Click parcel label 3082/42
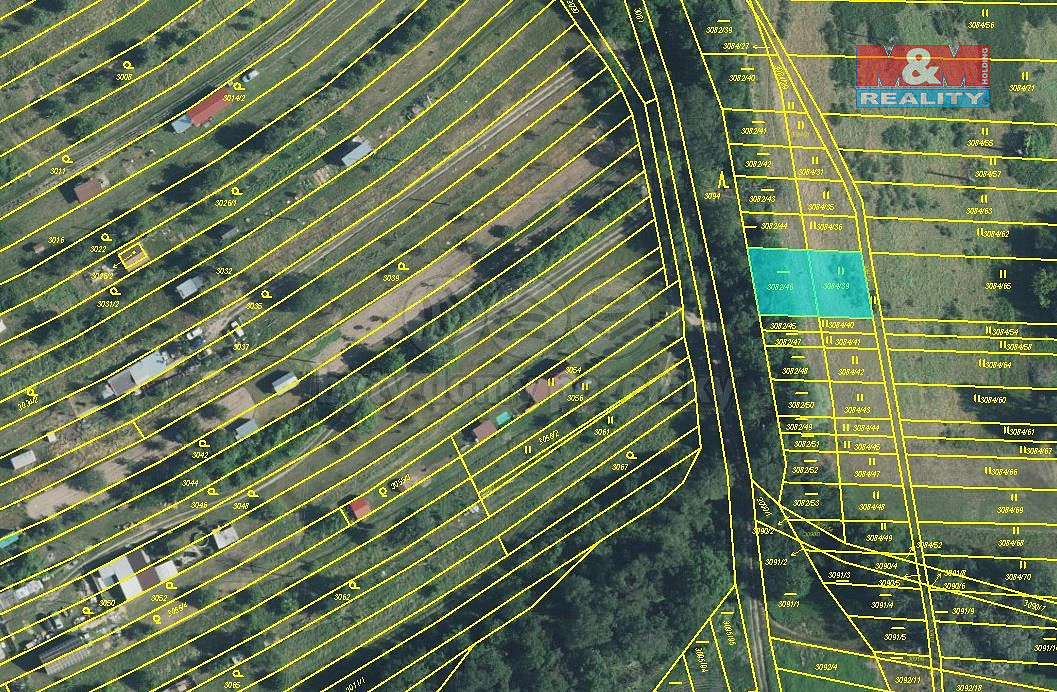This screenshot has height=692, width=1057. (x=758, y=164)
